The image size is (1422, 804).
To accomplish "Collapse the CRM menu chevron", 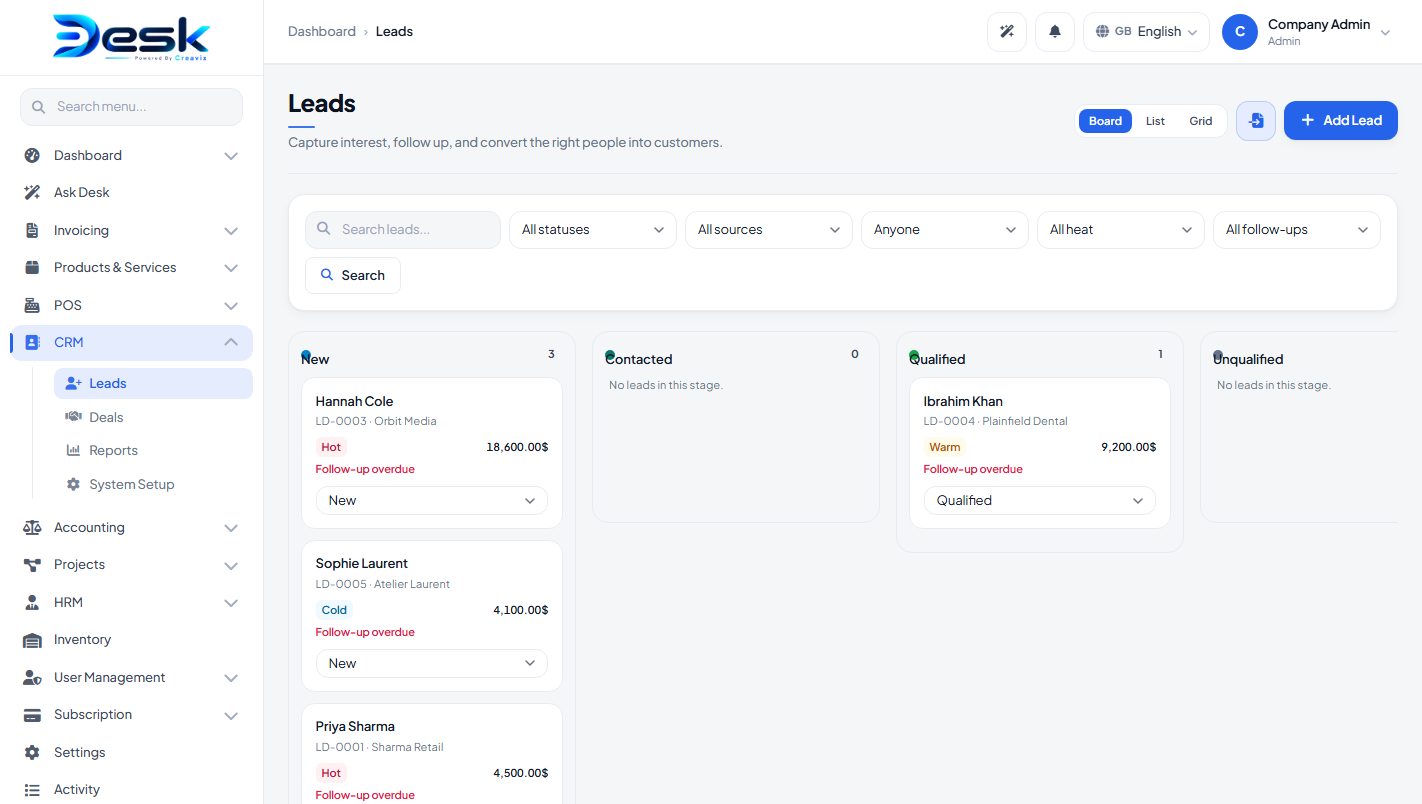I will coord(231,342).
